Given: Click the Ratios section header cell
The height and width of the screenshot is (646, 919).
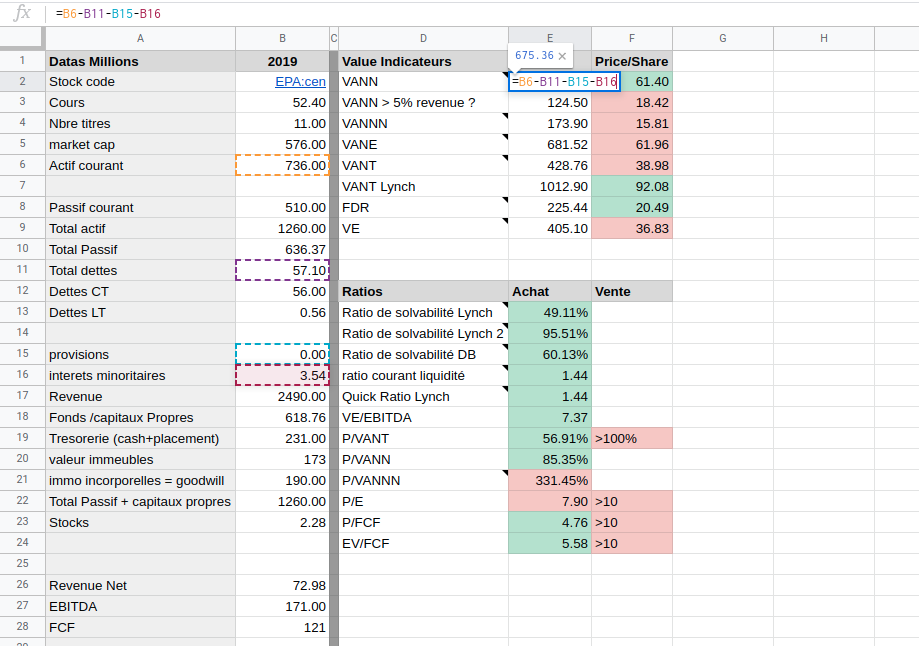Looking at the screenshot, I should 423,292.
